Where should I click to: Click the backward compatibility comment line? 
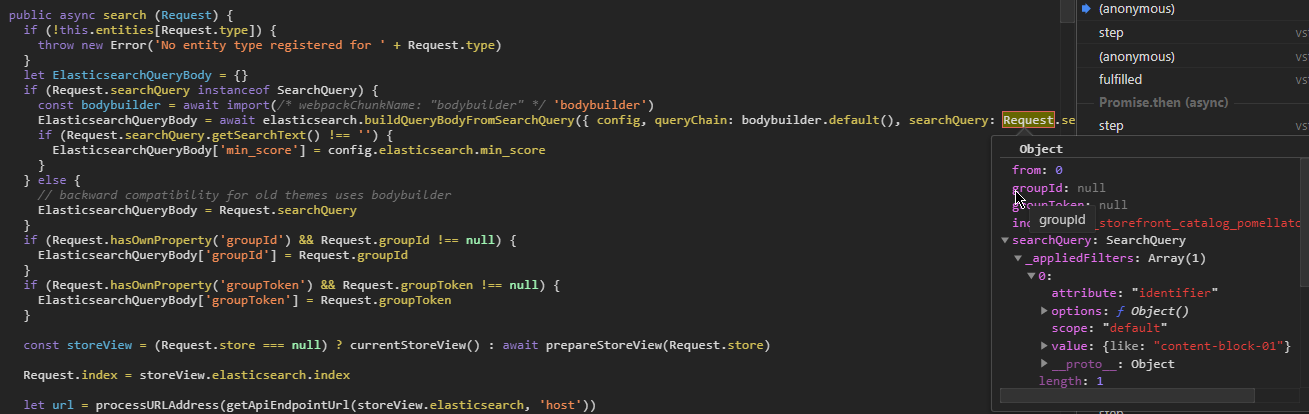pos(244,195)
